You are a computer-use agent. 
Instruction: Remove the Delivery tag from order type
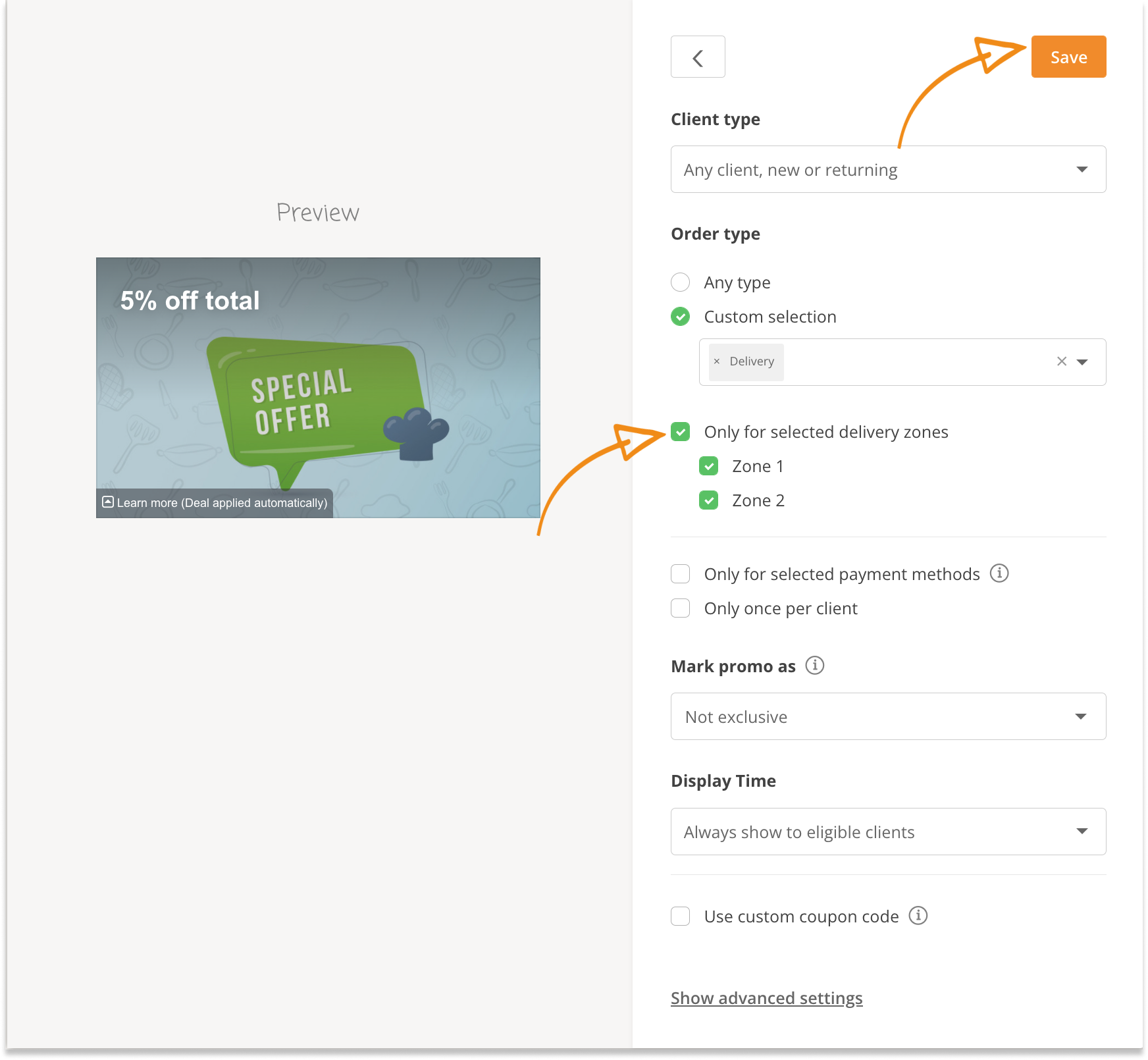[717, 361]
